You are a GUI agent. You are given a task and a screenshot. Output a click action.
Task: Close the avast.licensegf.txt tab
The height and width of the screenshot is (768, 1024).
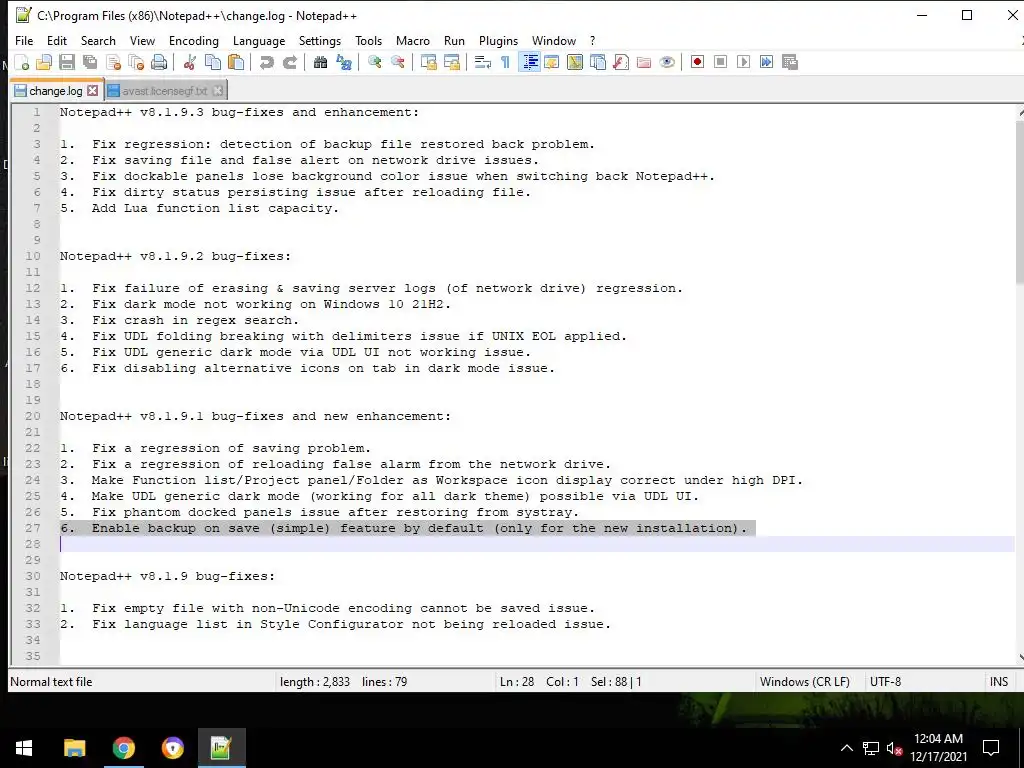[x=217, y=91]
